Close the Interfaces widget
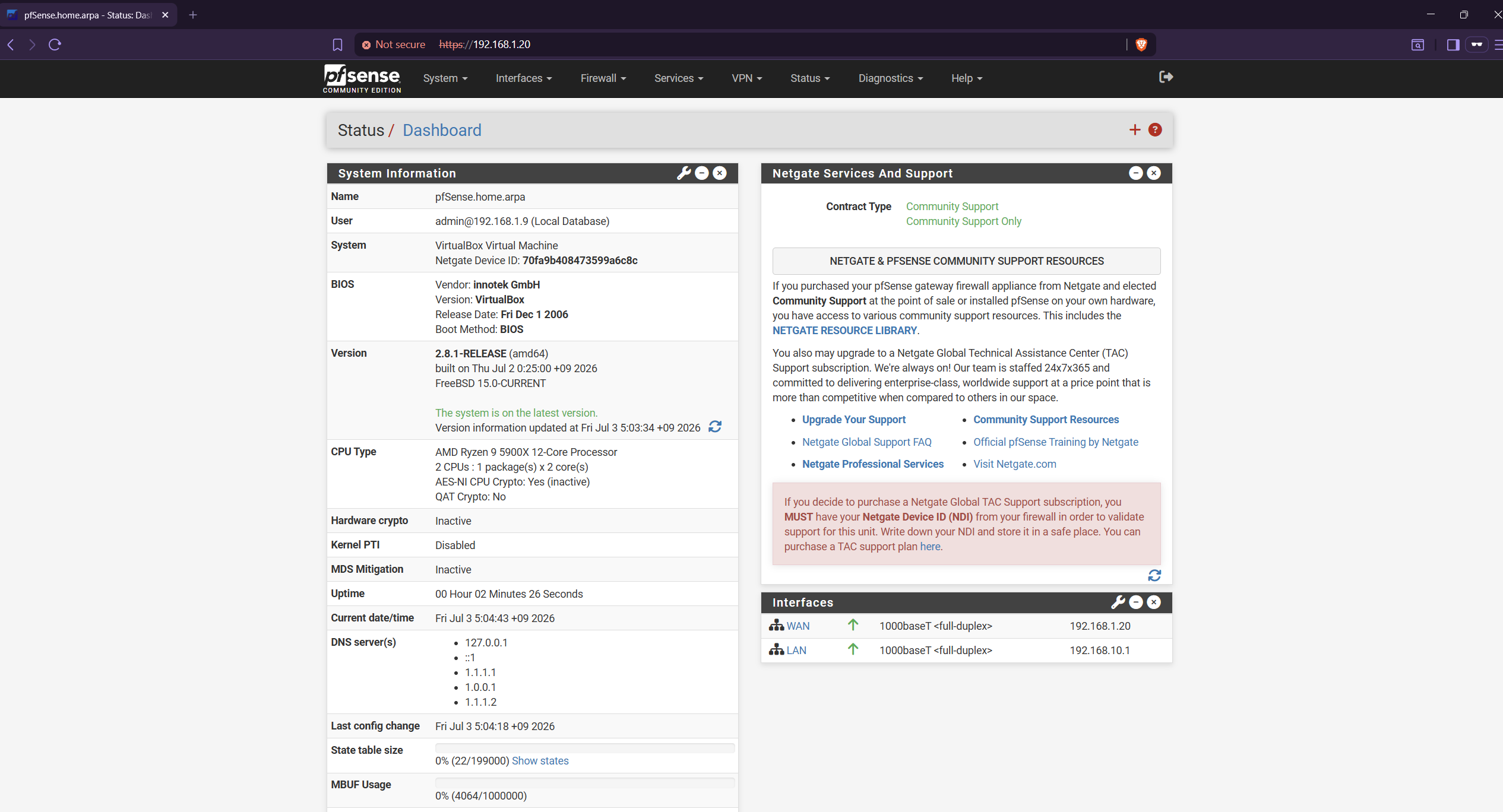The width and height of the screenshot is (1503, 812). pos(1154,602)
